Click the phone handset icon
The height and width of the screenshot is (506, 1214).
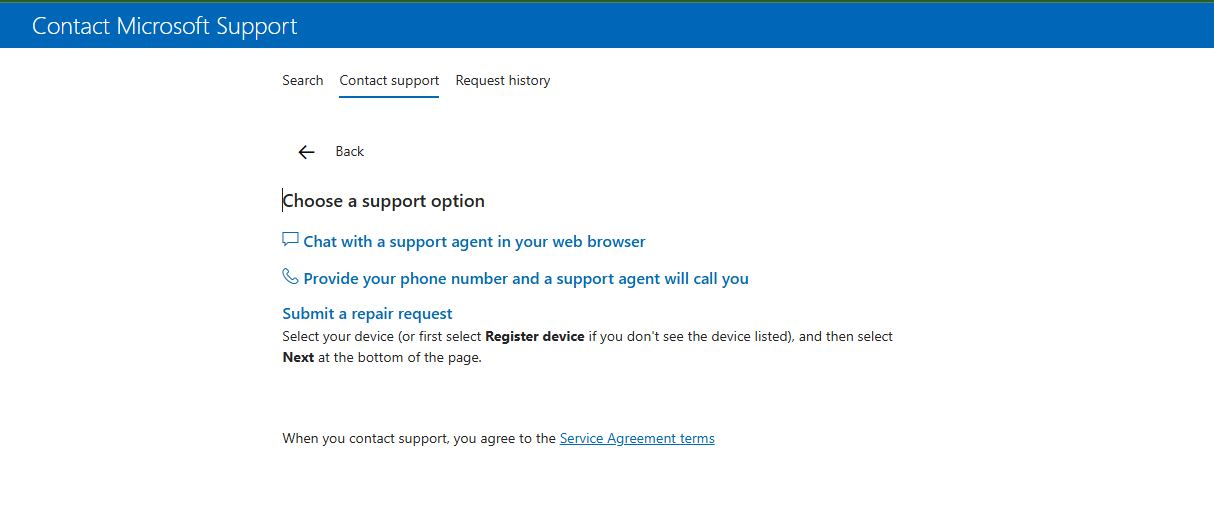pos(291,277)
